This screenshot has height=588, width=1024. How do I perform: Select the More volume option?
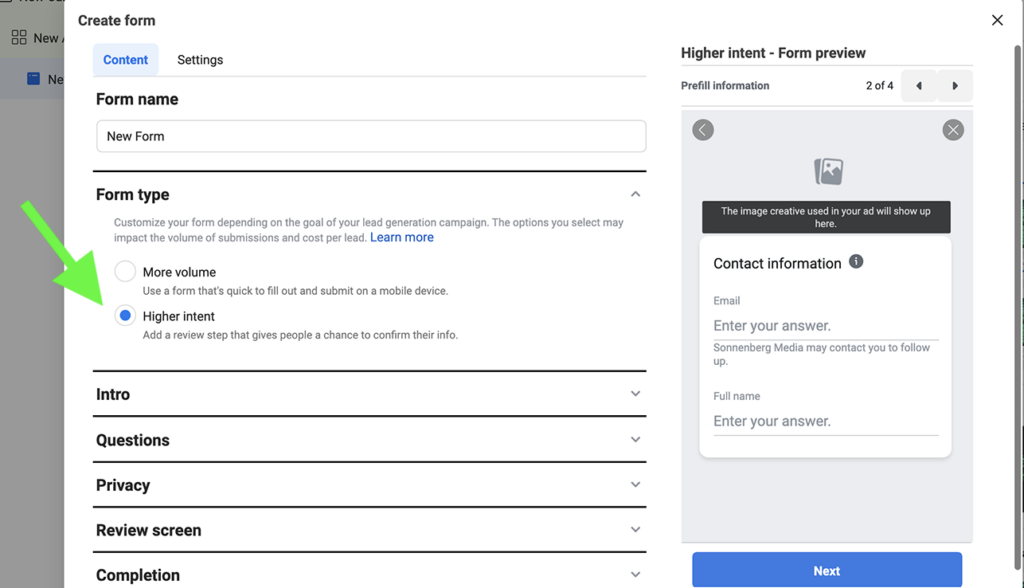pos(125,271)
